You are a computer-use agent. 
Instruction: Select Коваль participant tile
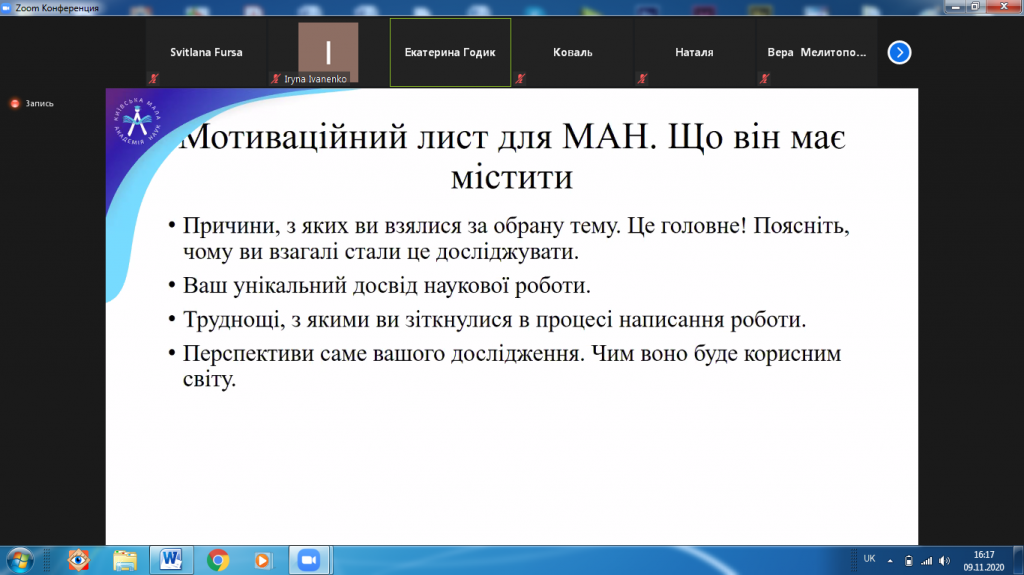pos(573,52)
